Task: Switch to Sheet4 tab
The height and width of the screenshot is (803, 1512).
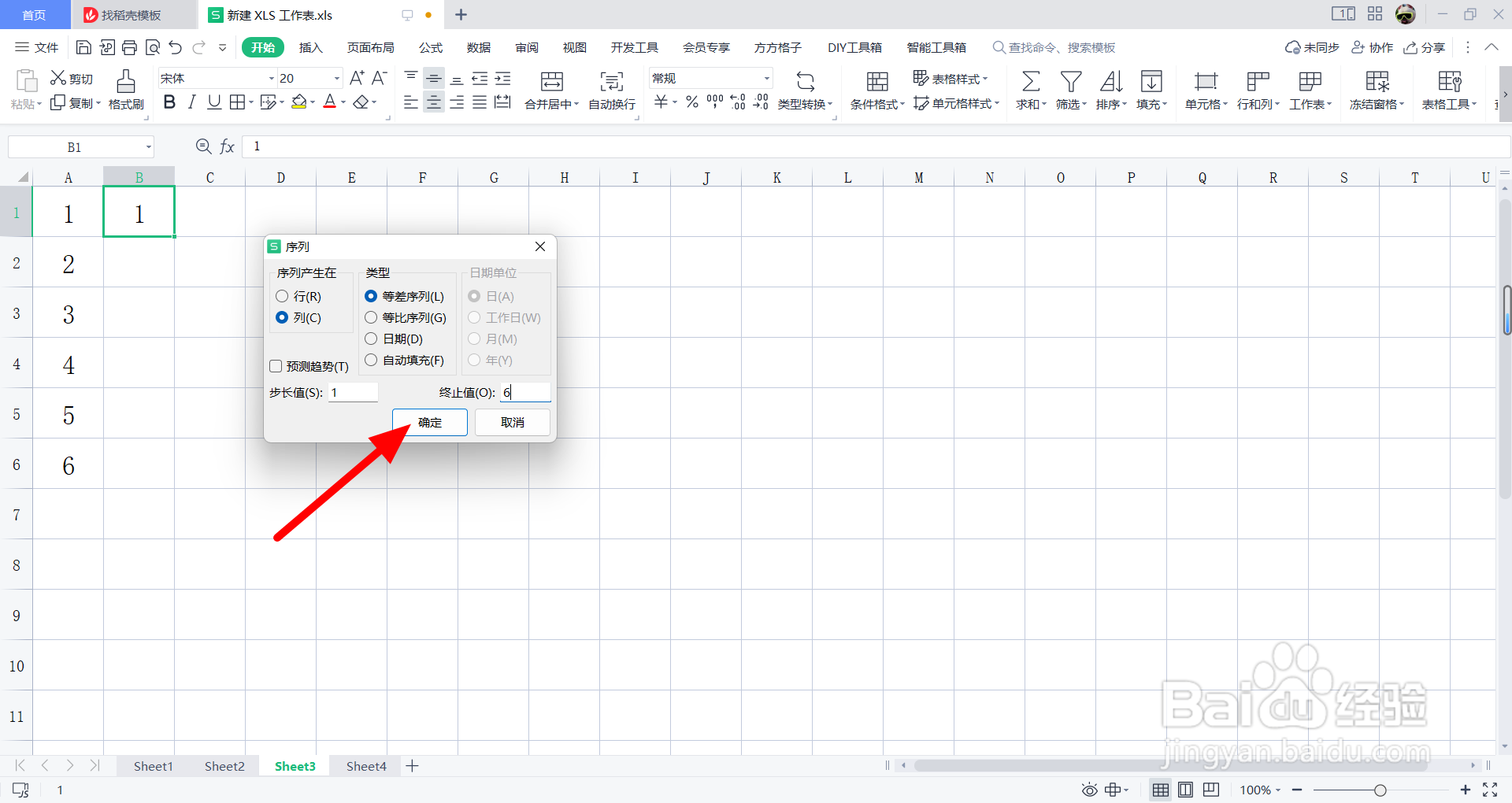Action: (x=366, y=766)
